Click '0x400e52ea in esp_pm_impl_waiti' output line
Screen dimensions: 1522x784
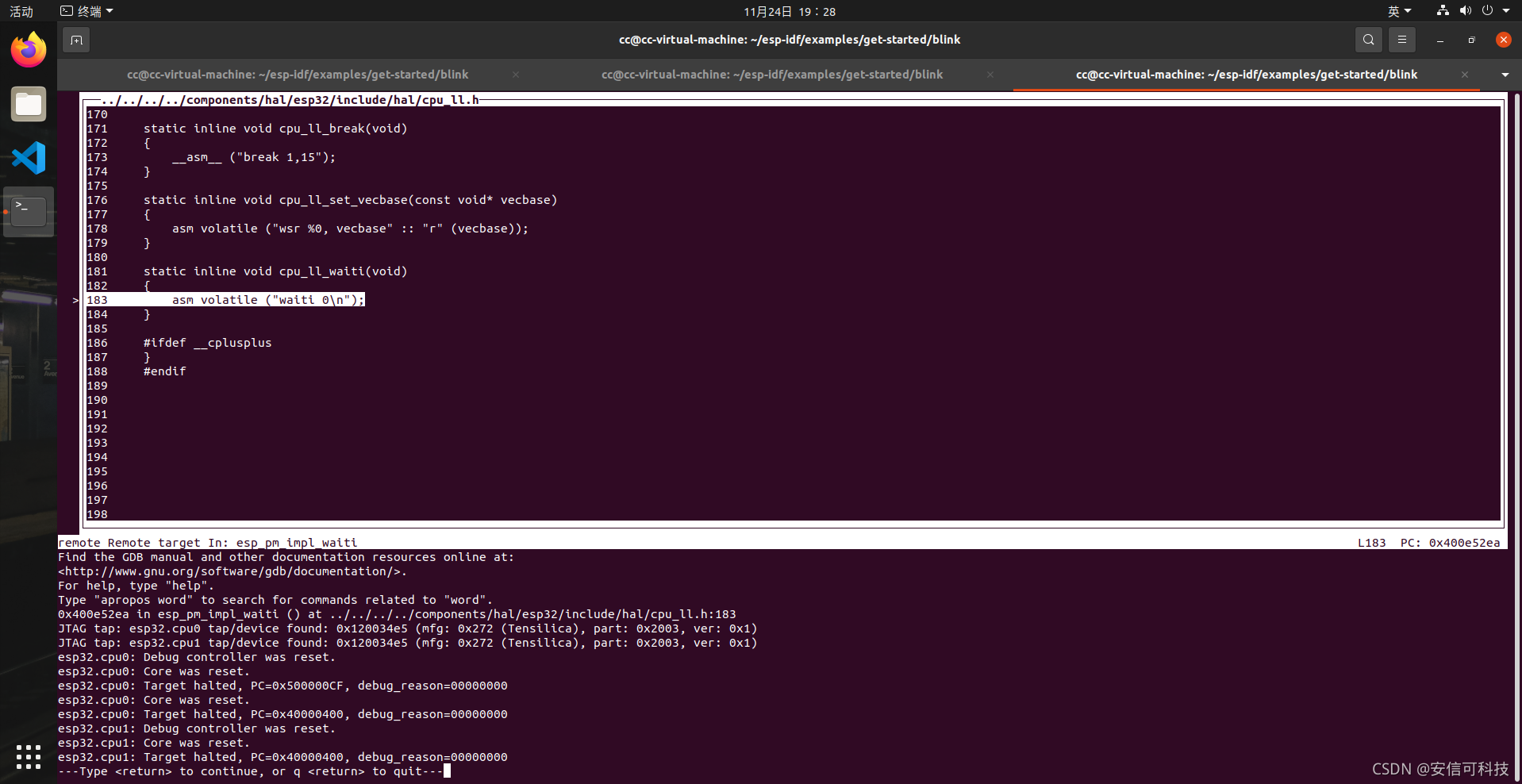click(x=397, y=614)
